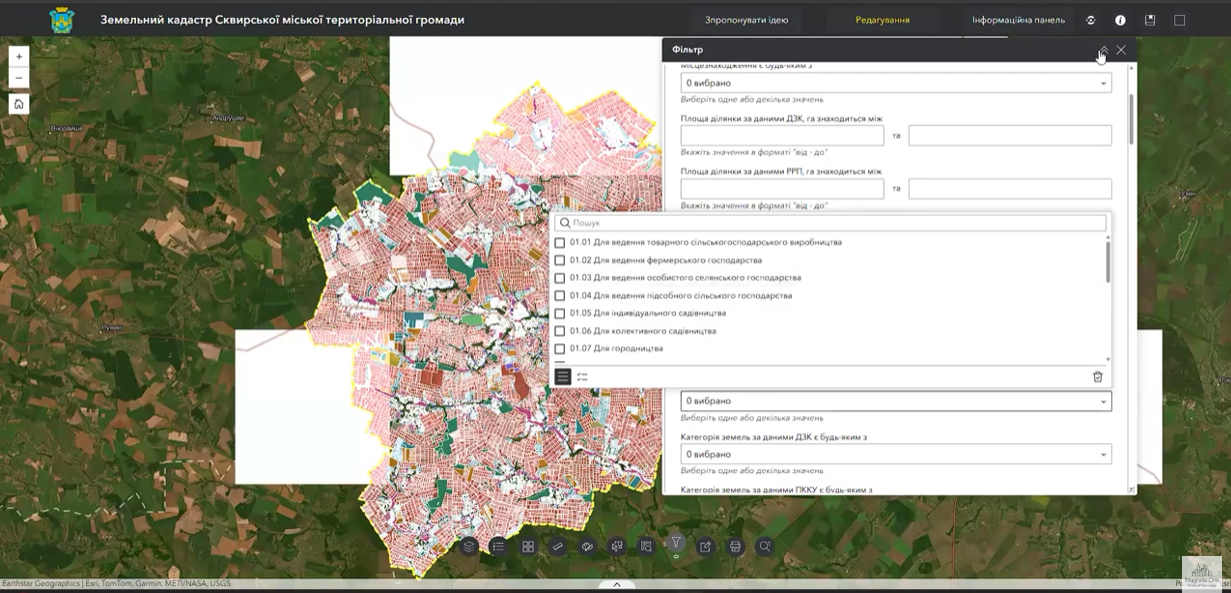Open the basemap gallery grid icon
1231x593 pixels.
coord(528,546)
